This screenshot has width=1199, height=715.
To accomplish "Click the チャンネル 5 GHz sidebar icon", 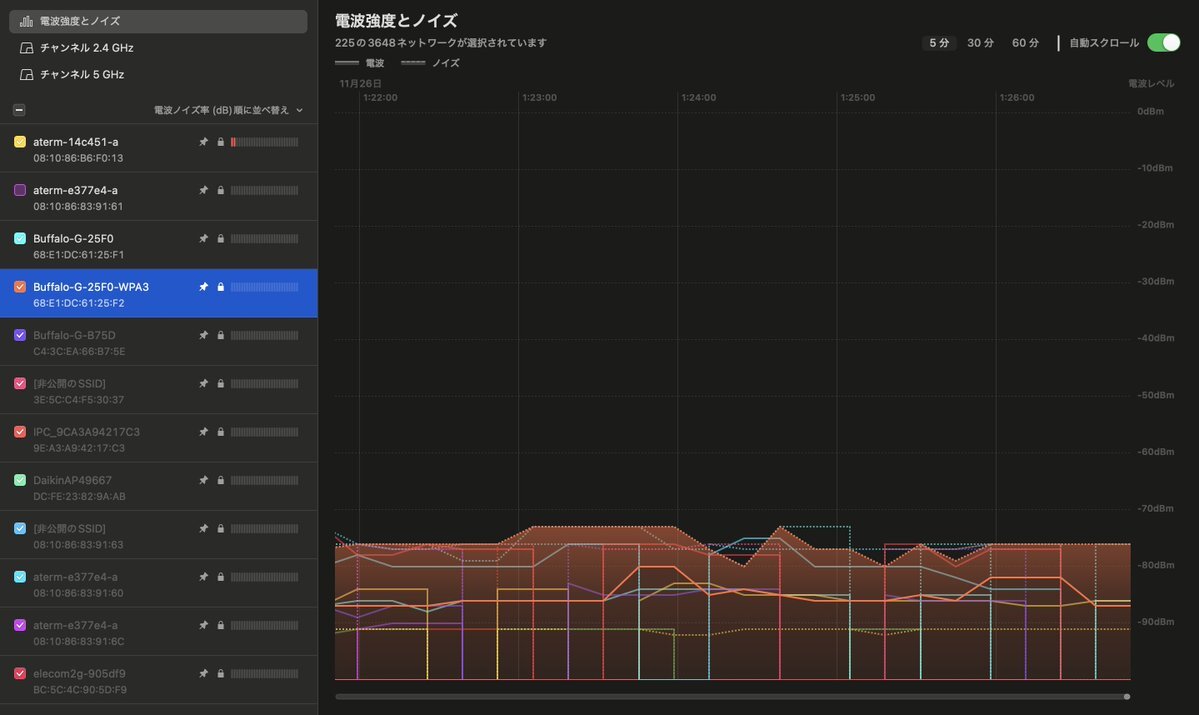I will [x=26, y=75].
